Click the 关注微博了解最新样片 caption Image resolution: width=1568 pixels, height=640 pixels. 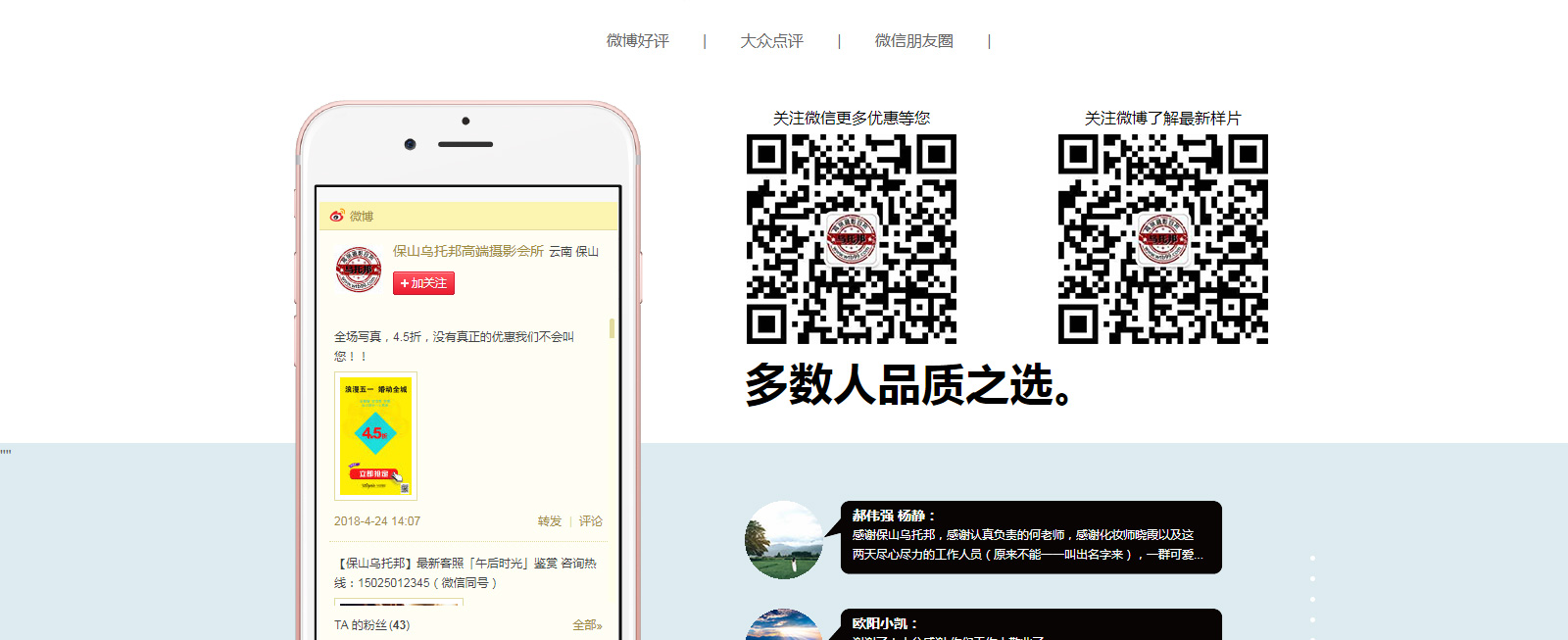(1163, 118)
